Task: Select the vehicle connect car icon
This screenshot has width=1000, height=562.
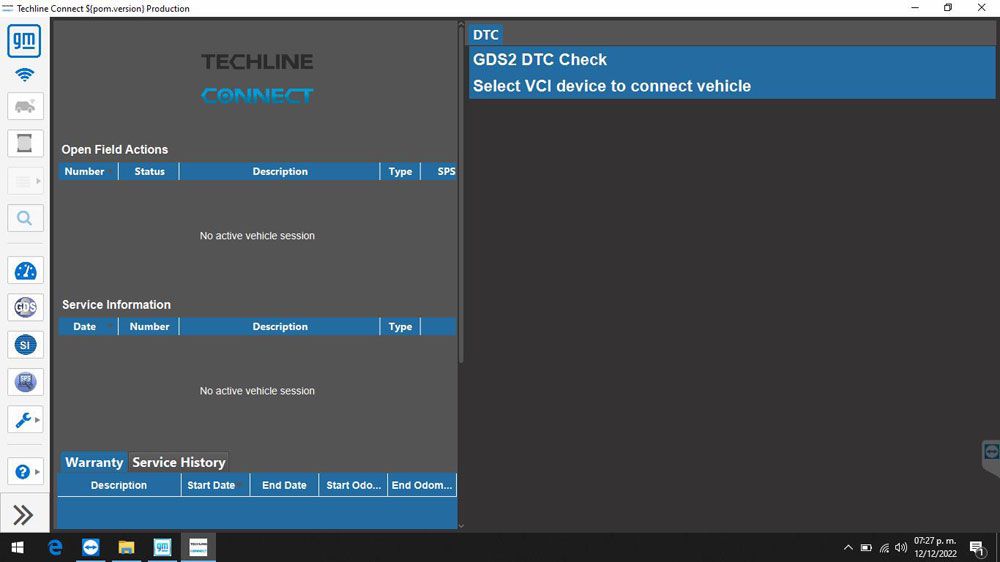Action: tap(25, 107)
